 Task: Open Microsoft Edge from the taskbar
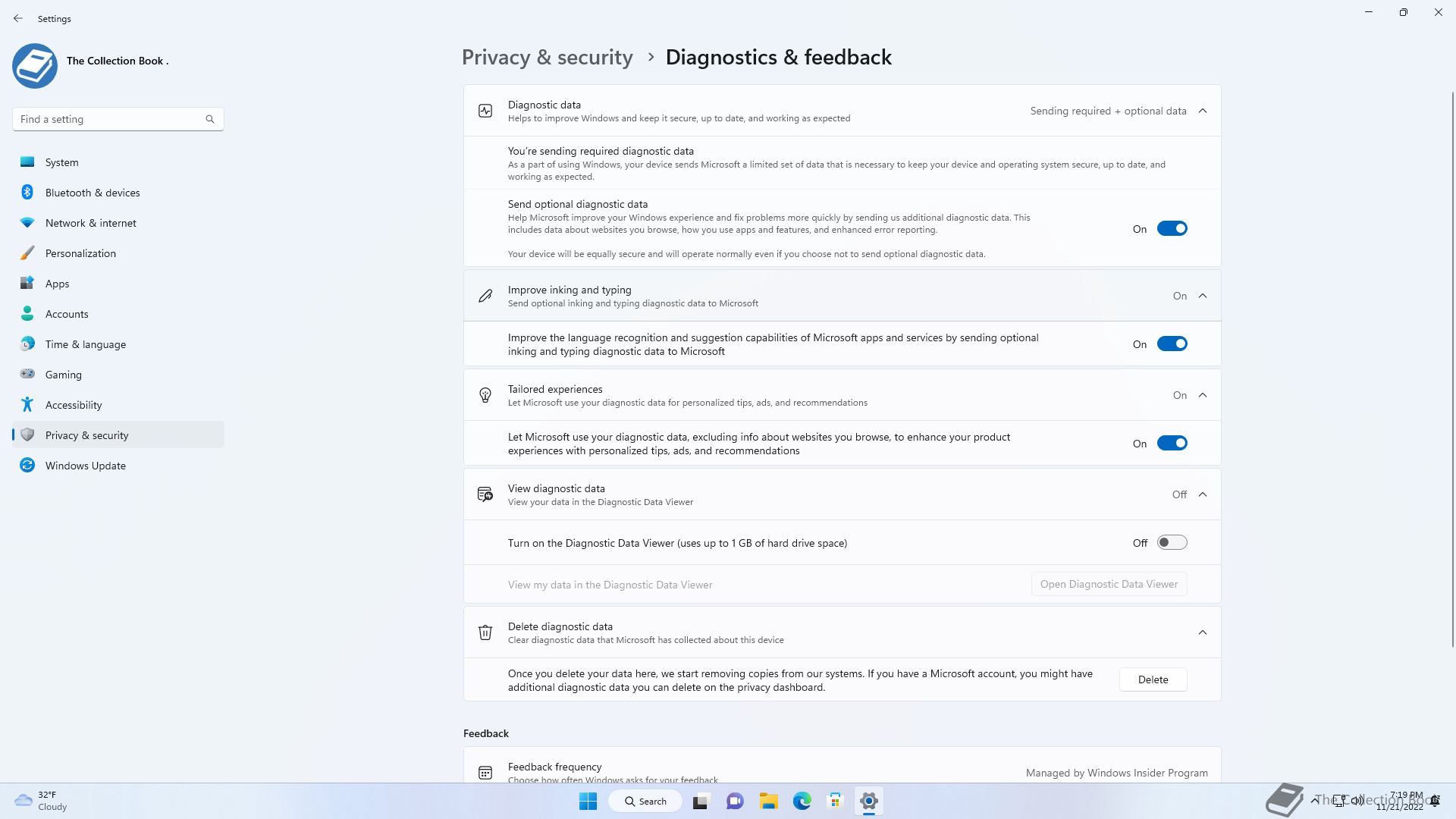[x=802, y=801]
